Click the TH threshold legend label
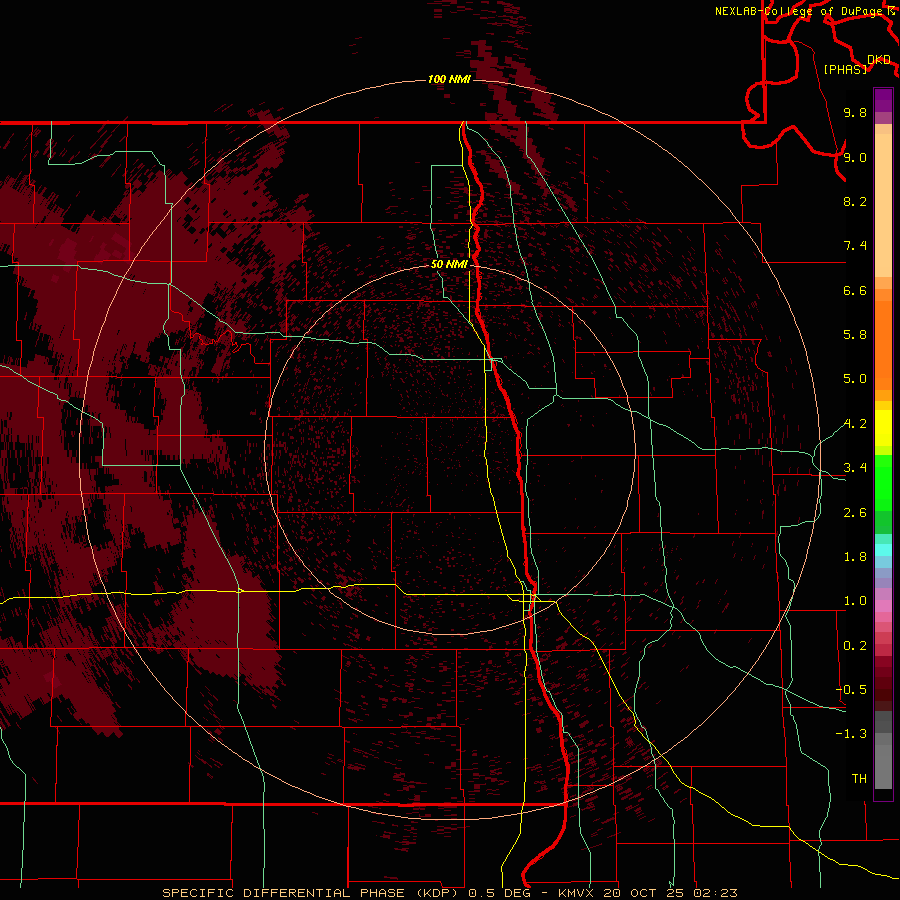 click(859, 779)
